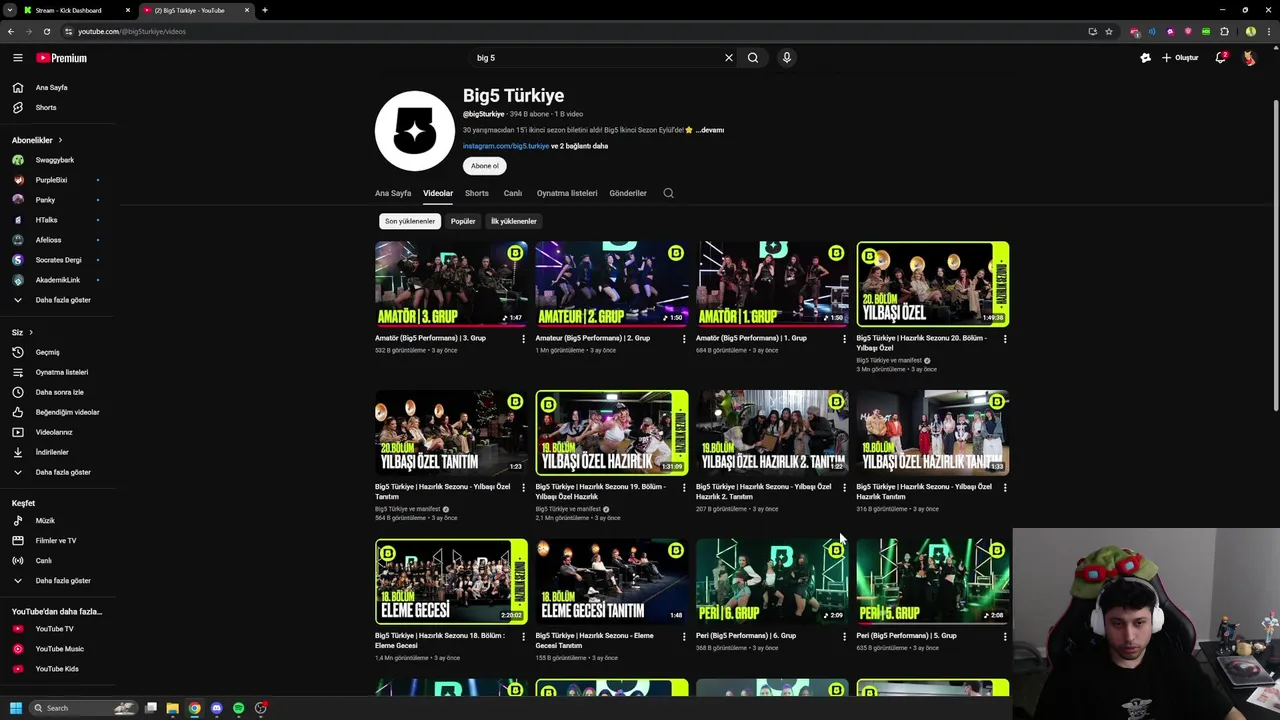Switch to Stream - Kick Dashboard tab
The height and width of the screenshot is (720, 1280).
(x=70, y=10)
